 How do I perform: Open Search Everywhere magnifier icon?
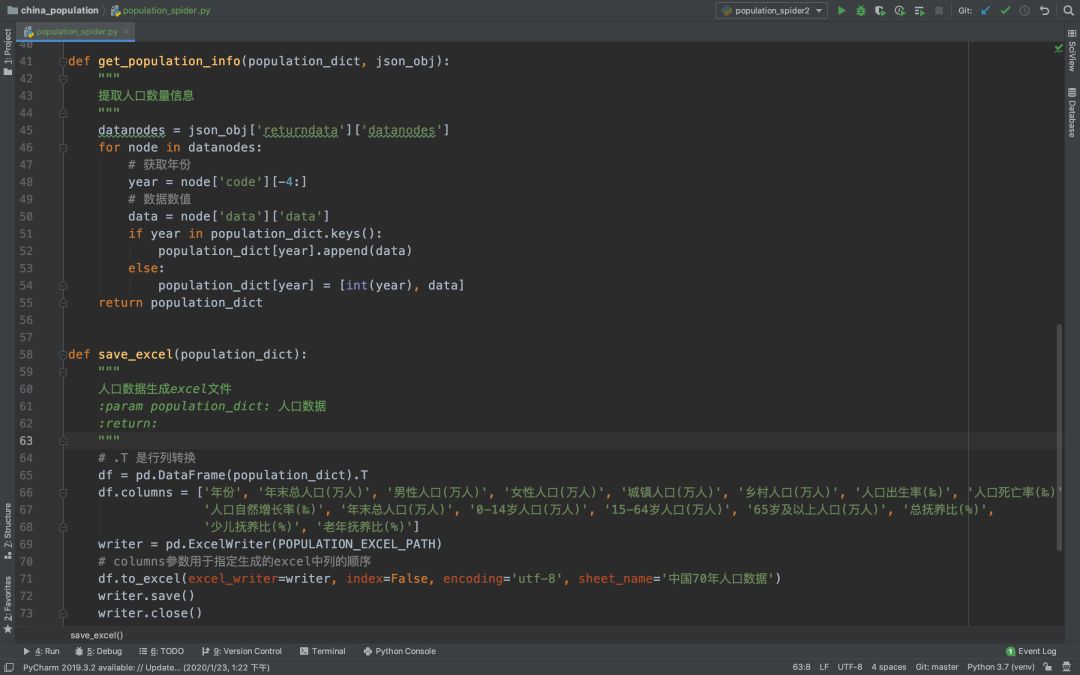tap(1066, 10)
